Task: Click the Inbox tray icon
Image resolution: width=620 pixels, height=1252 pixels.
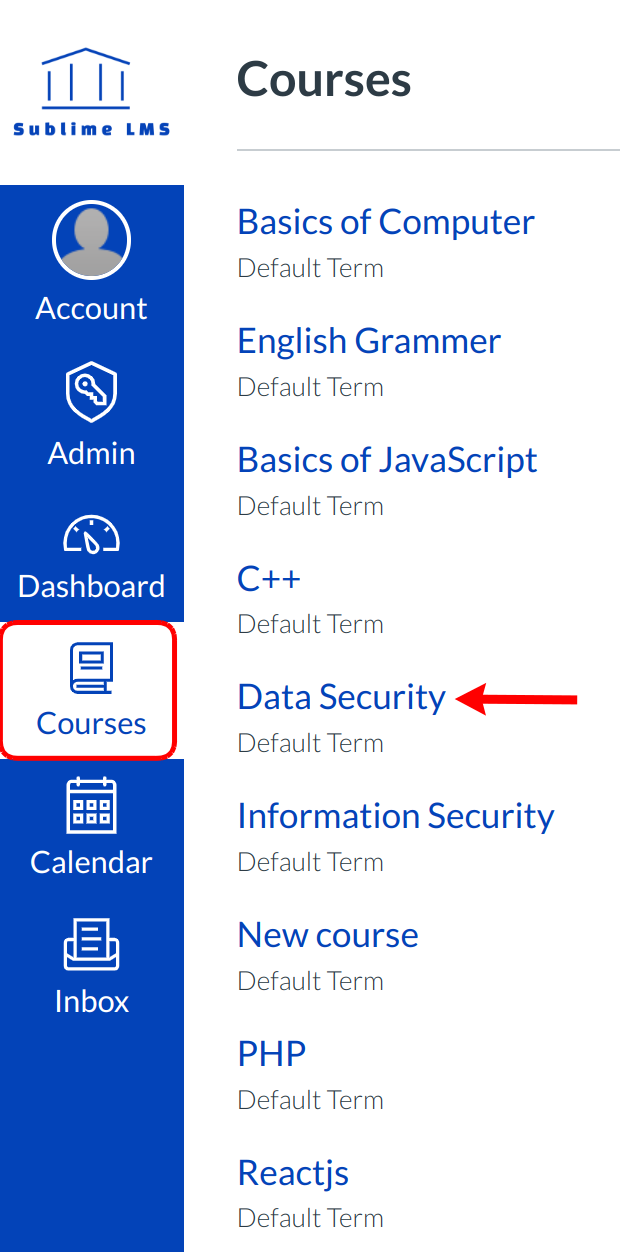Action: coord(91,945)
